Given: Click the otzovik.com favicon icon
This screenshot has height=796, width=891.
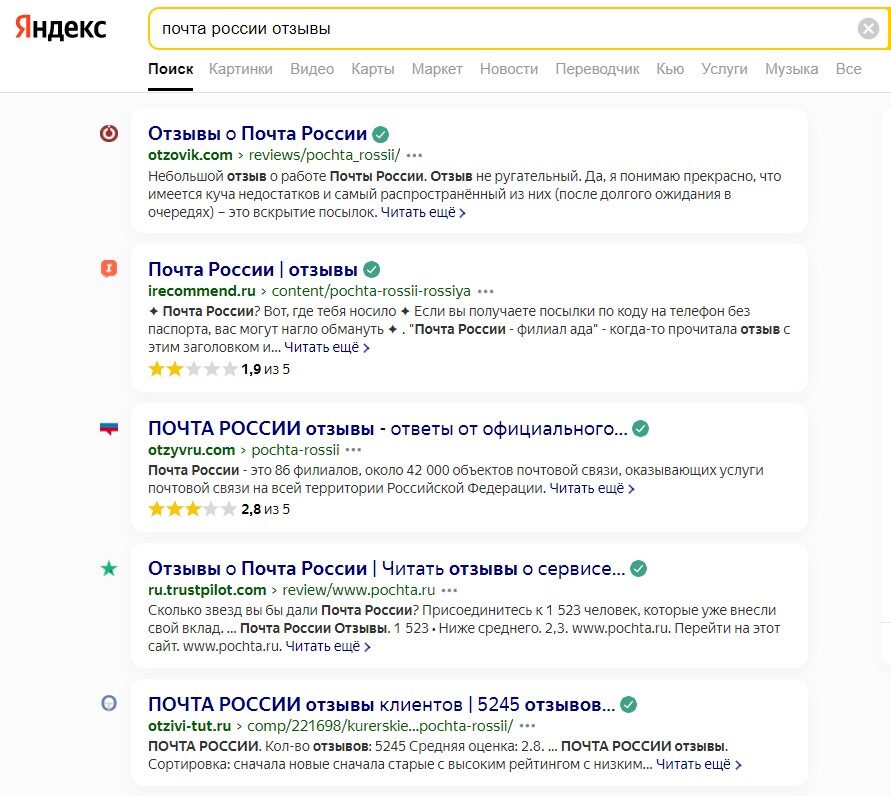Looking at the screenshot, I should click(109, 133).
